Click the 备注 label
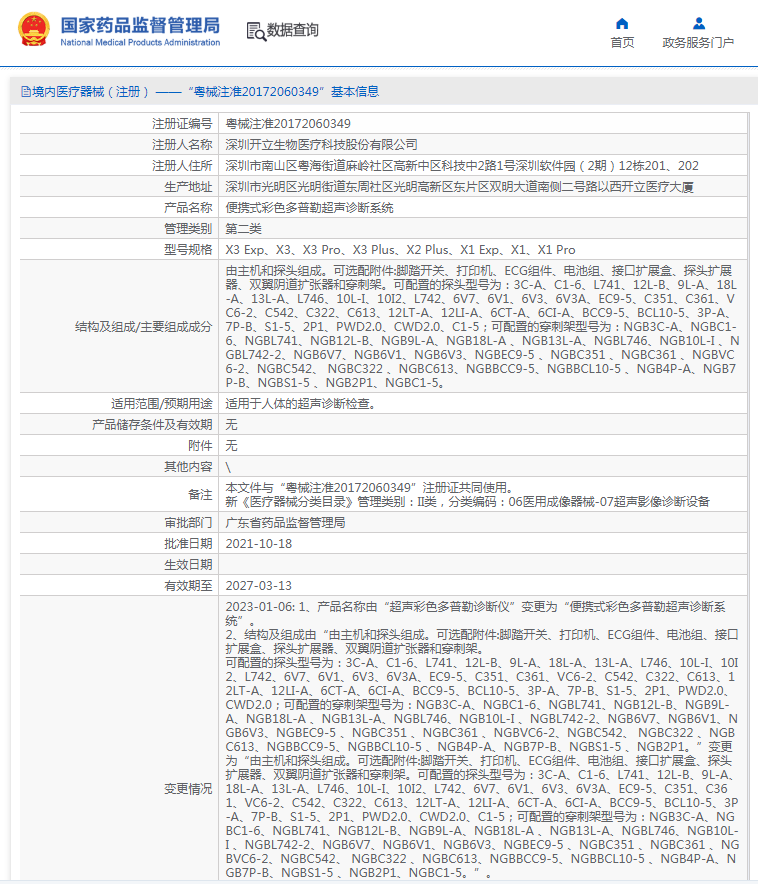This screenshot has height=884, width=758. pos(200,494)
